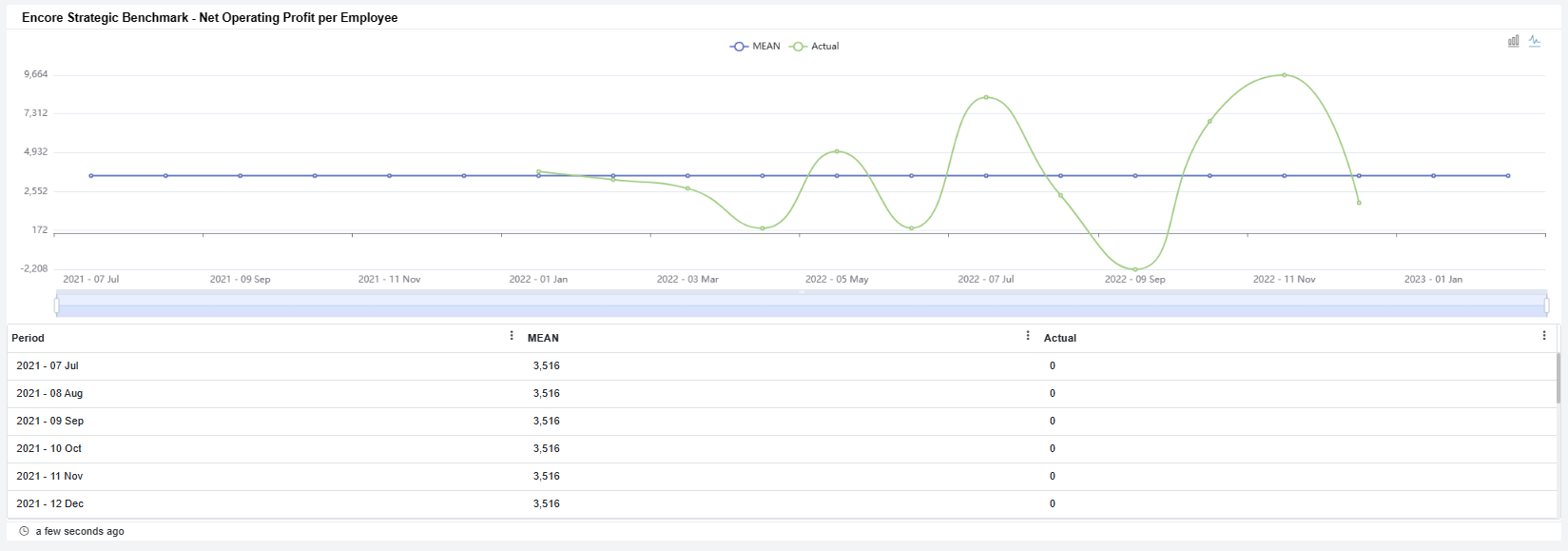Viewport: 1568px width, 551px height.
Task: Sort table by Period column header
Action: 29,338
